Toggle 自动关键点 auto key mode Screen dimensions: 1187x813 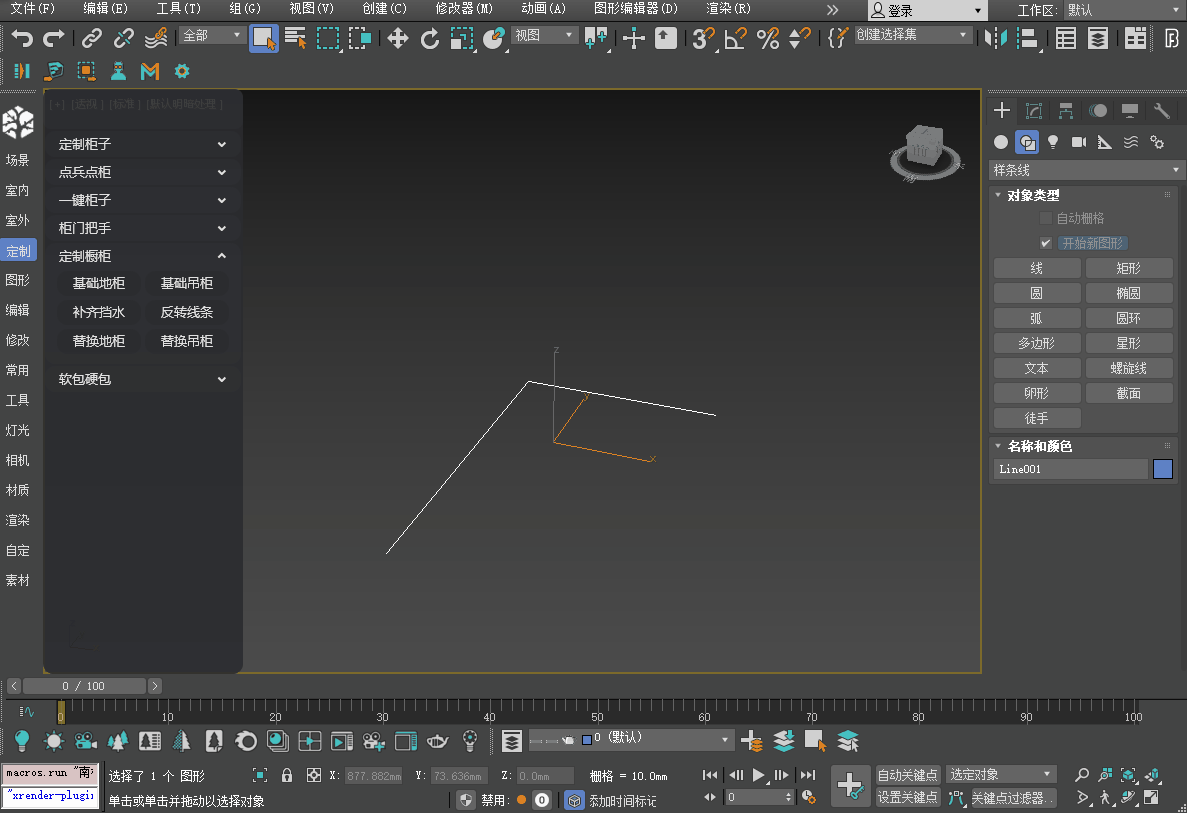tap(908, 775)
